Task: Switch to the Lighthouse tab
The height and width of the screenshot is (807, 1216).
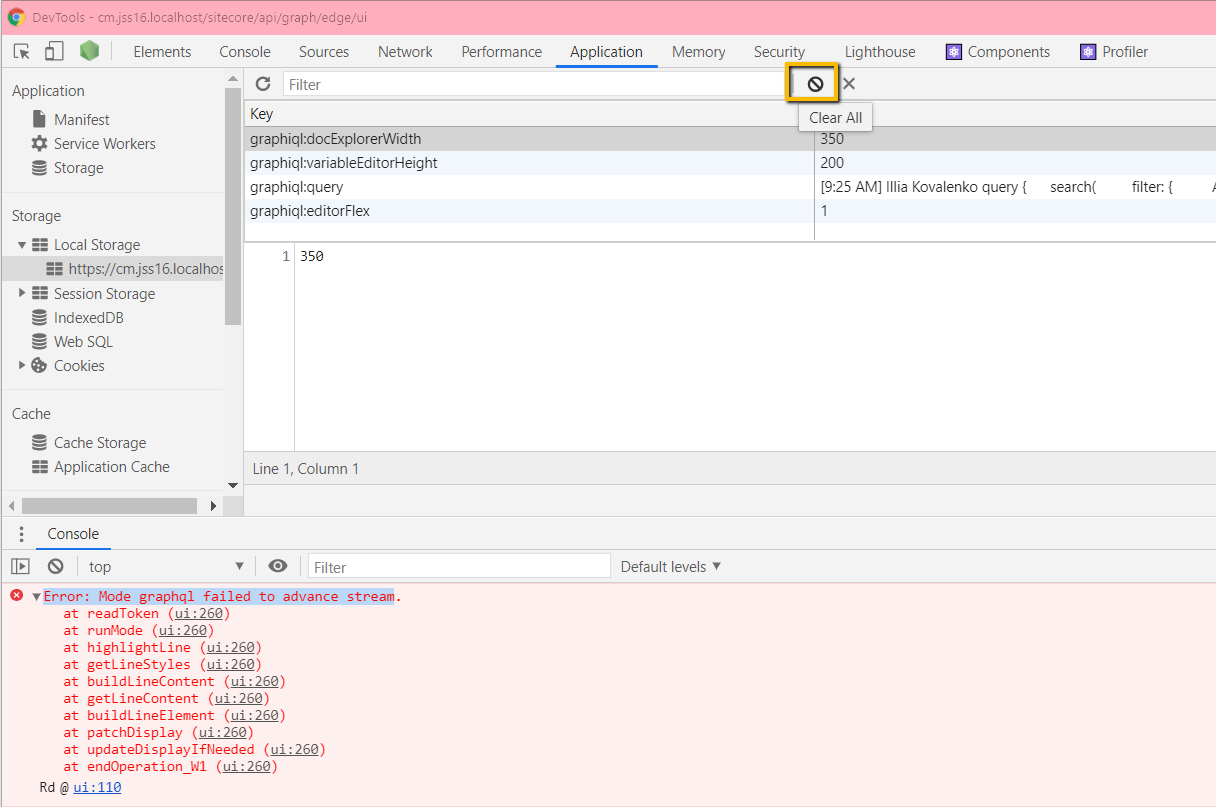Action: point(880,52)
